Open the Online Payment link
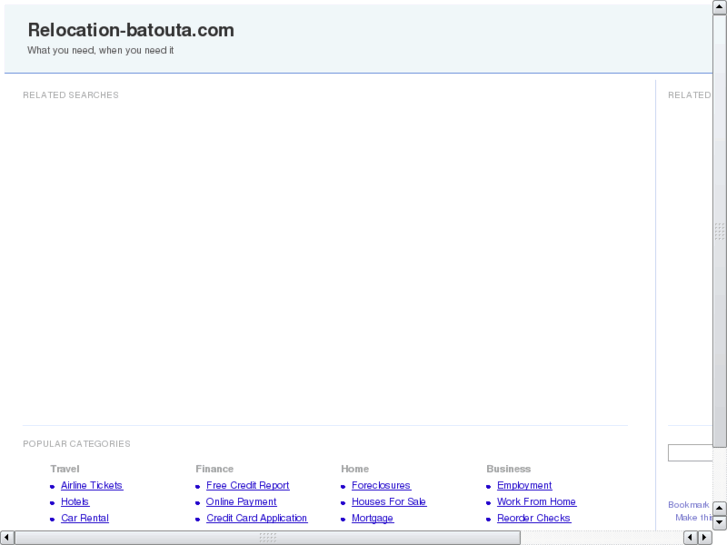Screen dimensions: 727x545 coord(241,501)
